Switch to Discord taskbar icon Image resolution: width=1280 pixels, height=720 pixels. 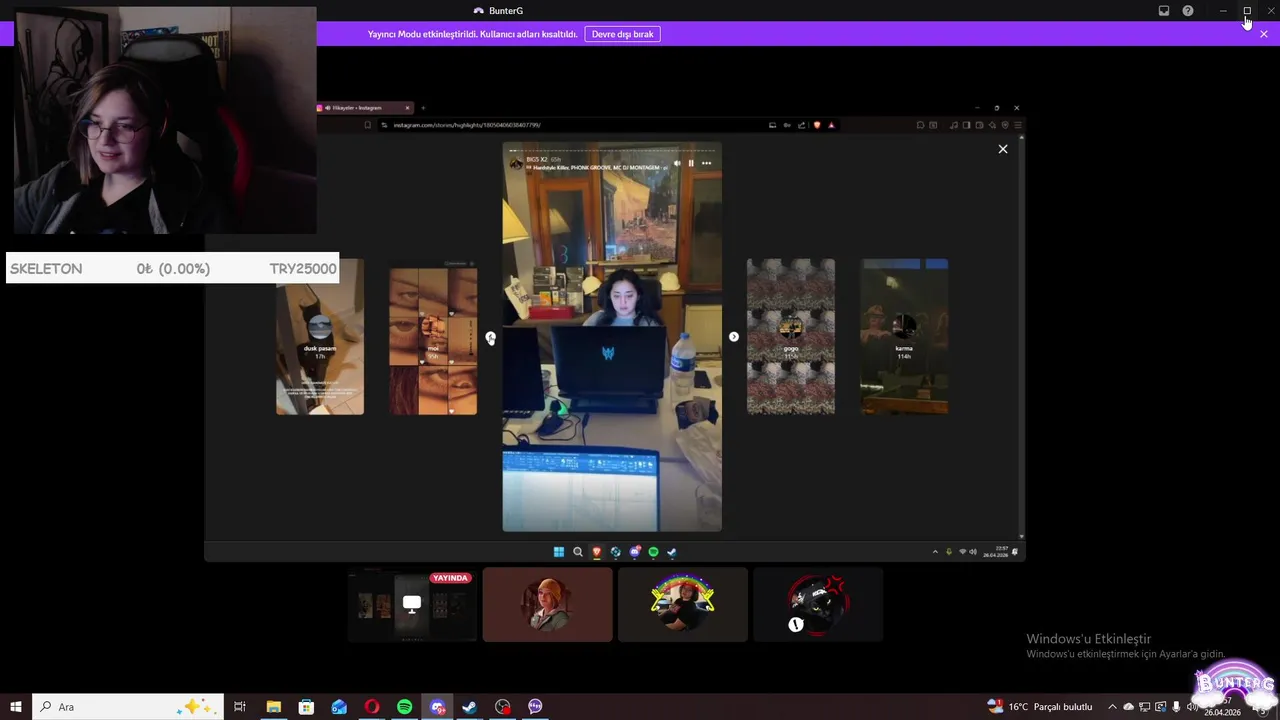[x=437, y=707]
